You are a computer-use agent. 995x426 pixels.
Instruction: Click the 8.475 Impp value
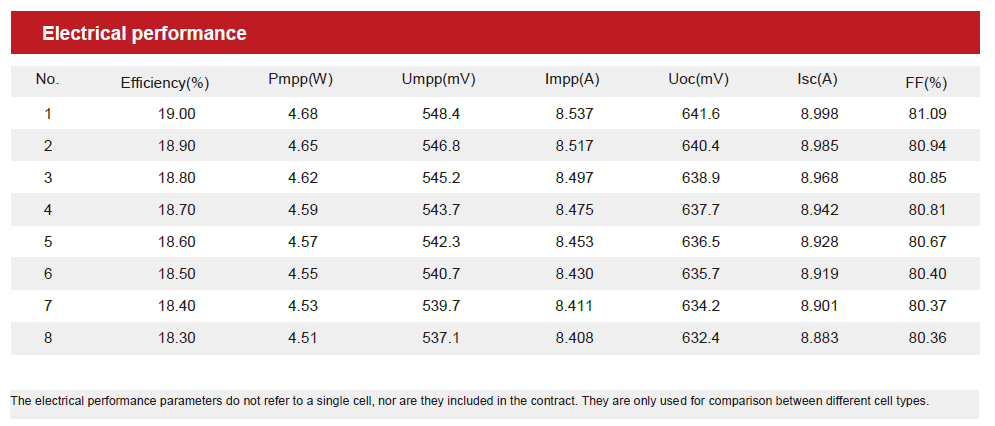(x=574, y=210)
